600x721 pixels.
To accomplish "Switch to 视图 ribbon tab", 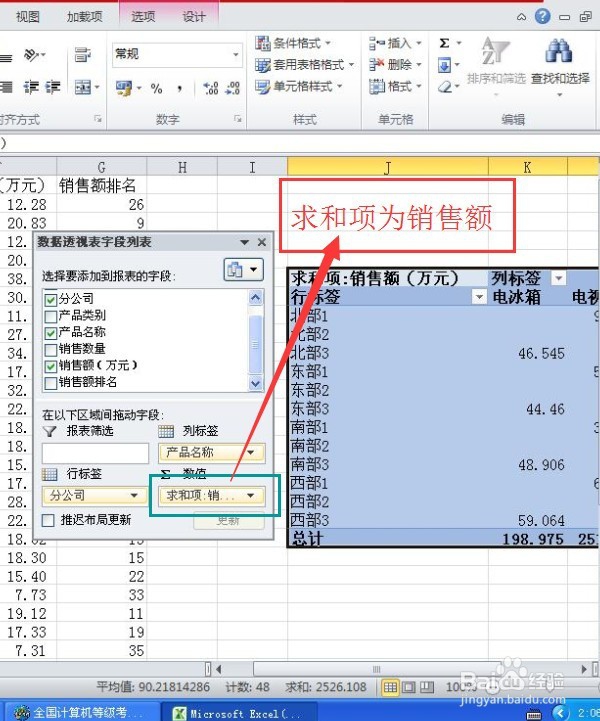I will pos(28,17).
